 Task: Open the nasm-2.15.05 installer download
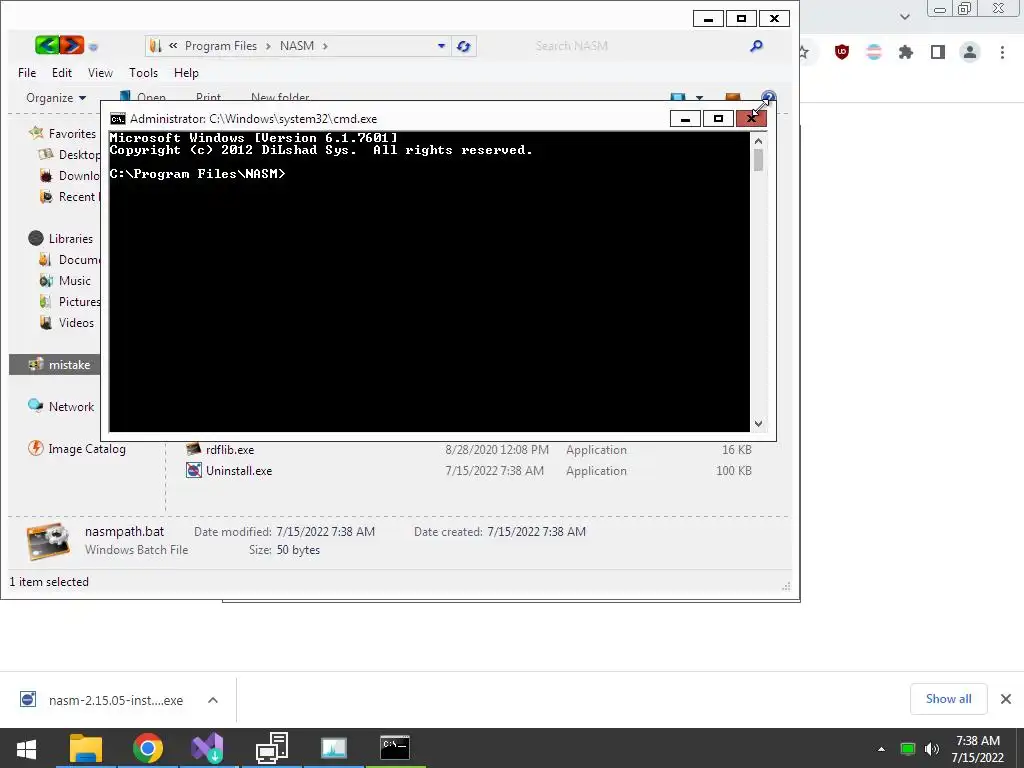[x=116, y=700]
